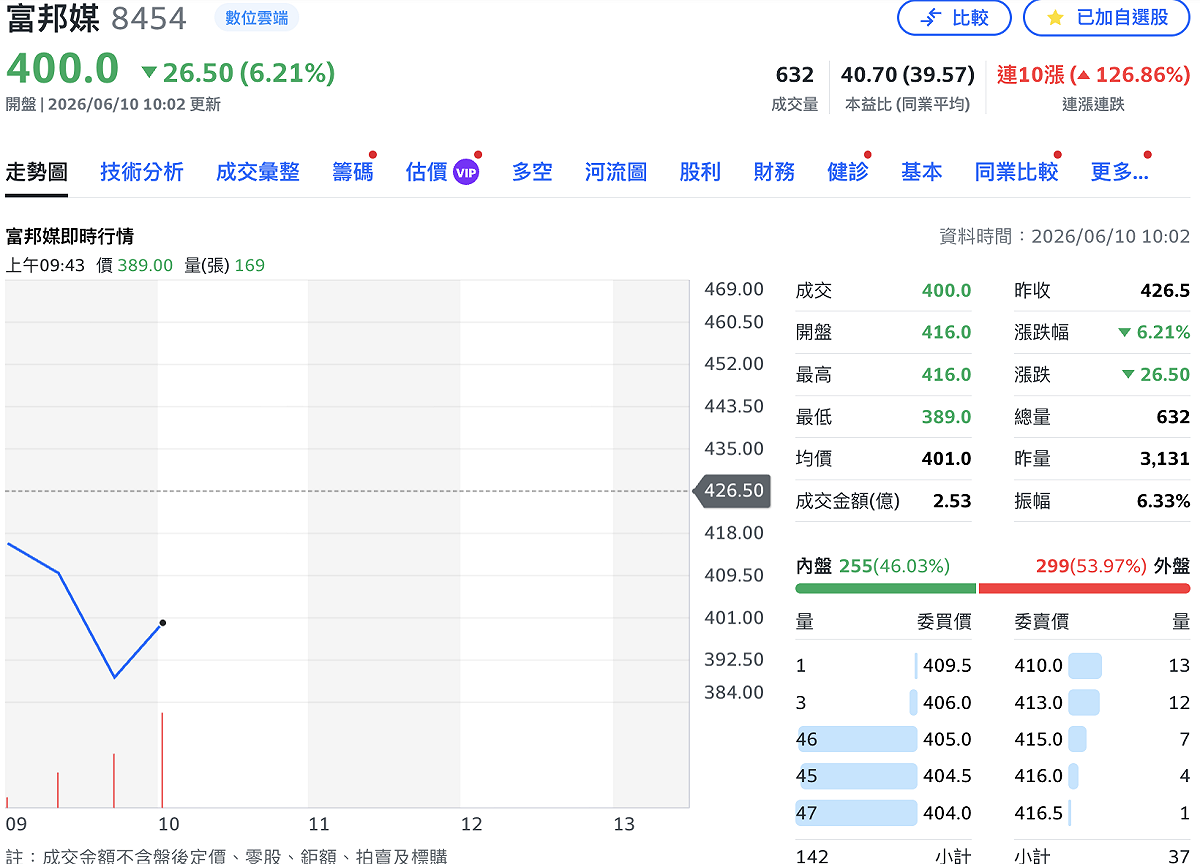Screen dimensions: 1200x864
Task: Click the 406.0 bid price
Action: pos(947,703)
